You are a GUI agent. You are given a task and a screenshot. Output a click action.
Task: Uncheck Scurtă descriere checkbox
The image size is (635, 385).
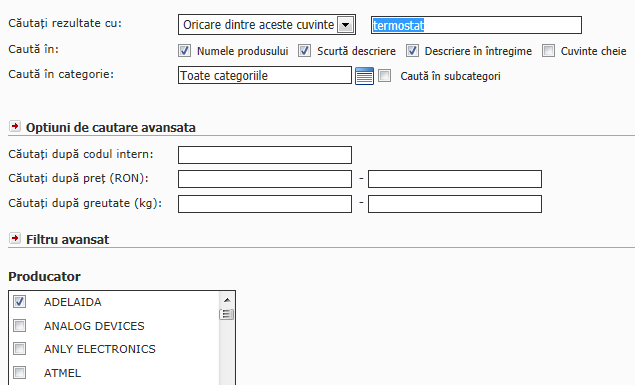[305, 51]
